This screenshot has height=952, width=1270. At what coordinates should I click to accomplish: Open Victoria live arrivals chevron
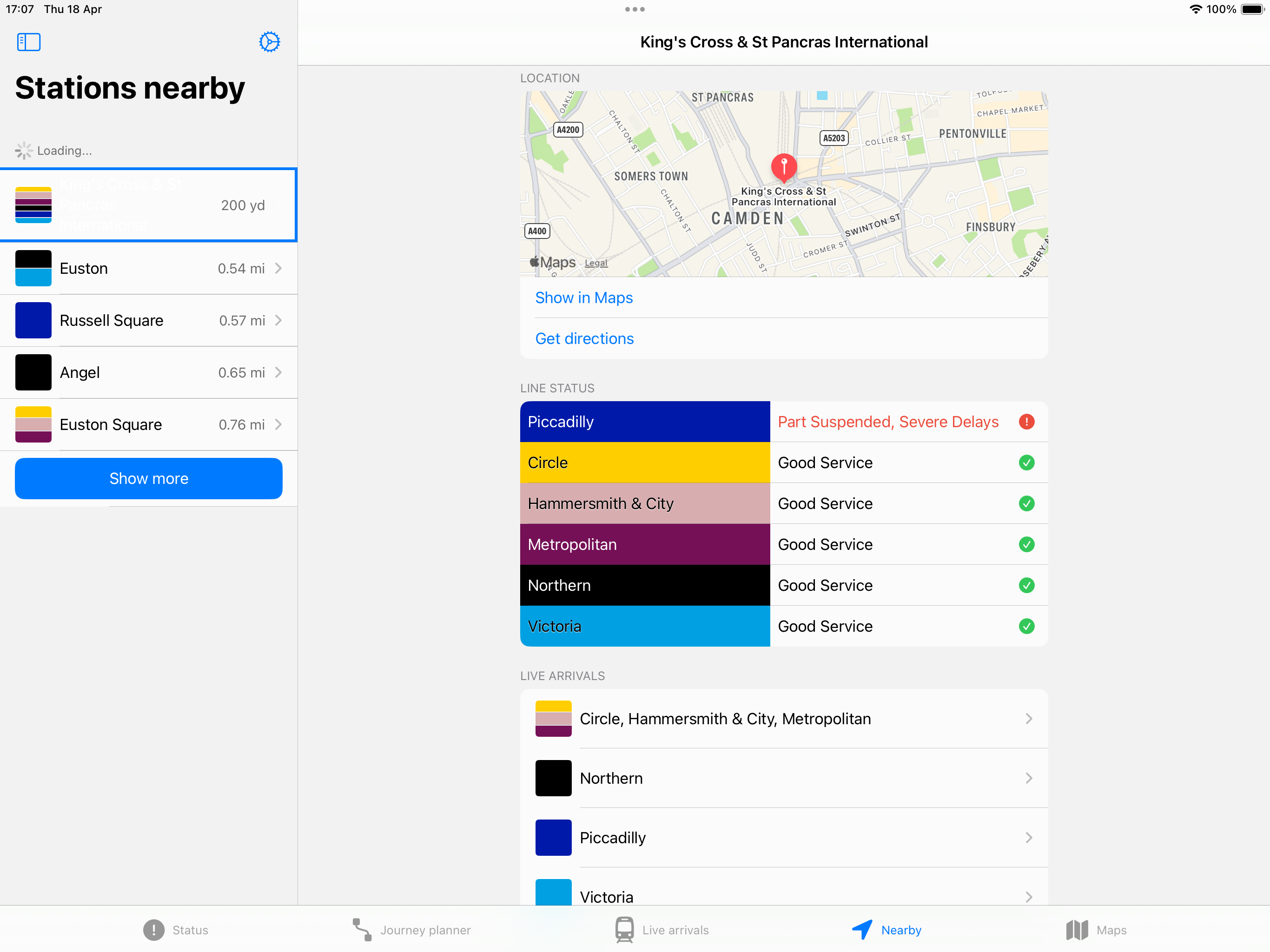1029,898
